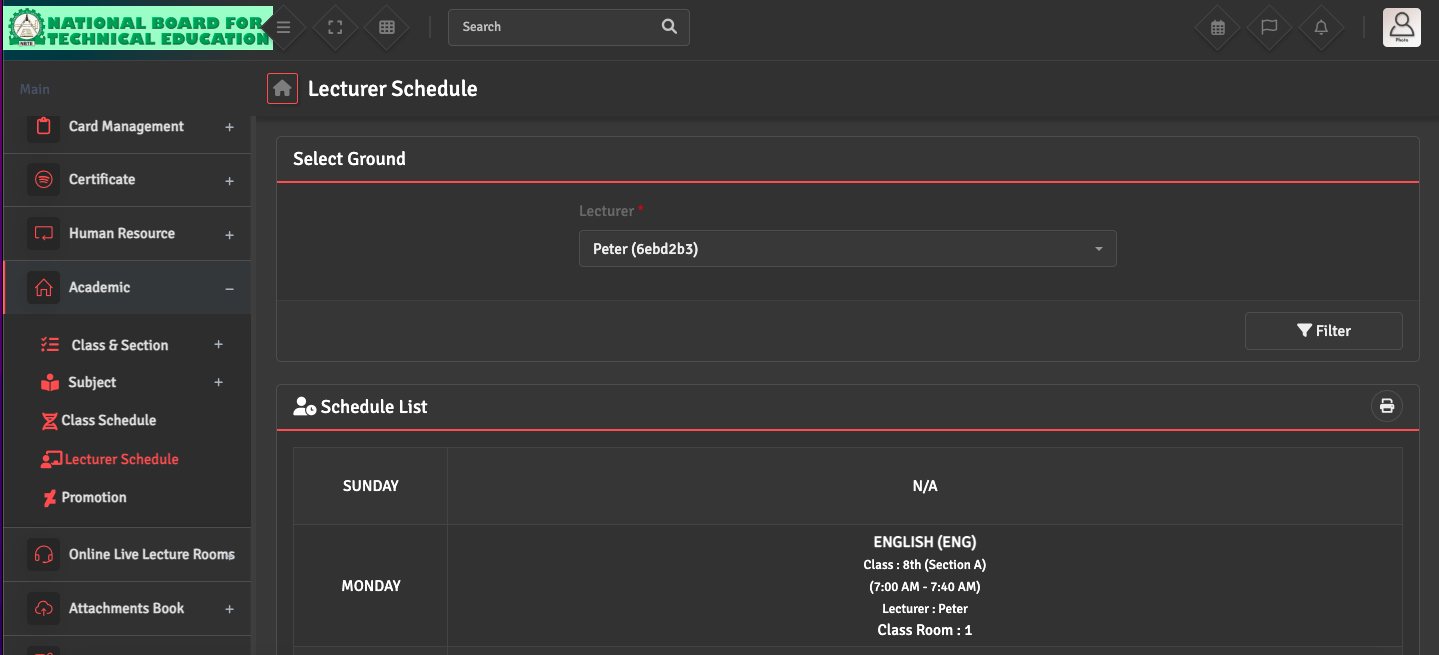Click the home breadcrumb icon
This screenshot has width=1439, height=655.
[282, 89]
